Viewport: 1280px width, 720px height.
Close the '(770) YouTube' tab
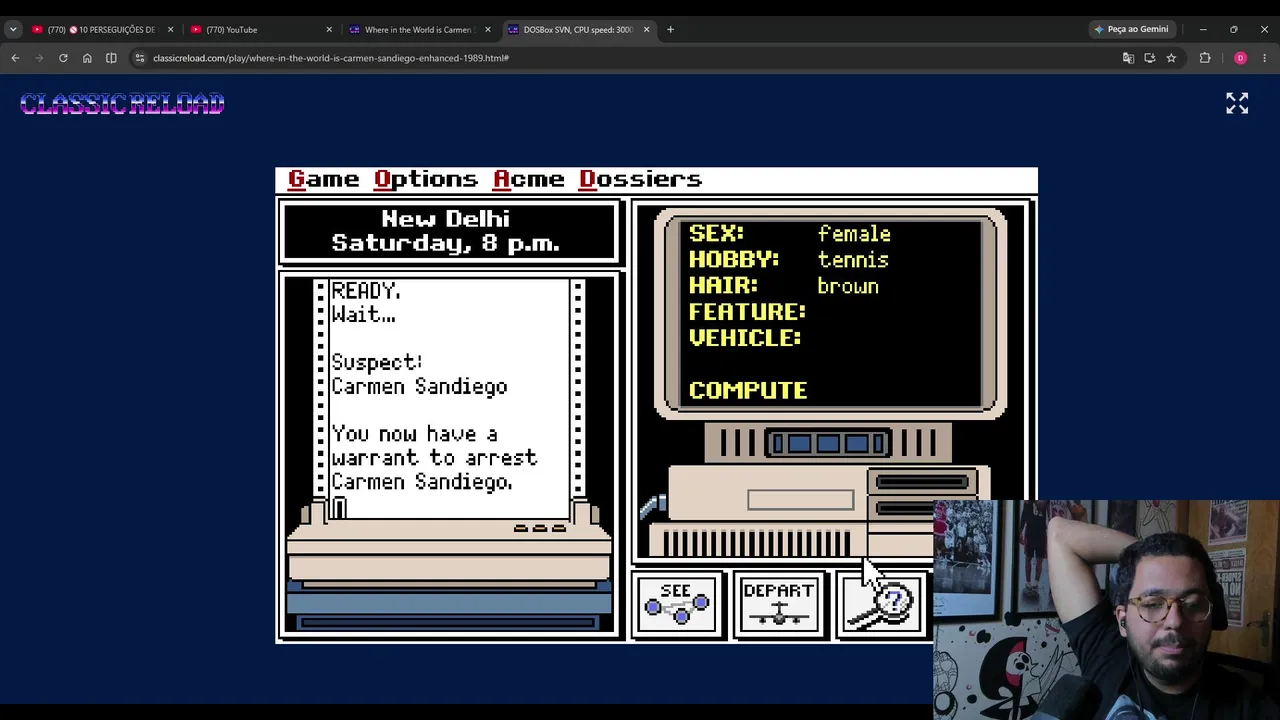click(x=329, y=30)
